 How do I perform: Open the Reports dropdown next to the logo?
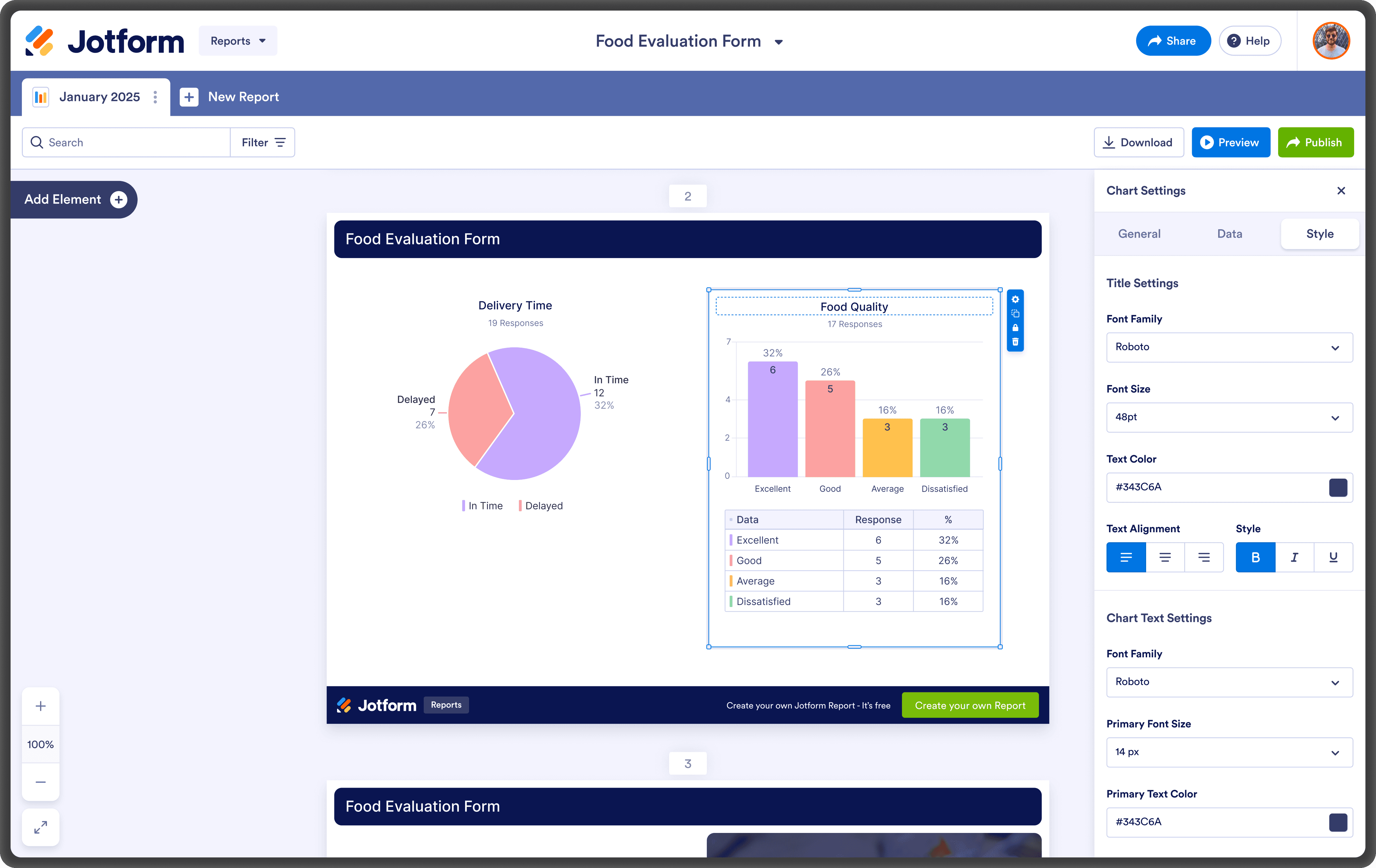(x=238, y=41)
